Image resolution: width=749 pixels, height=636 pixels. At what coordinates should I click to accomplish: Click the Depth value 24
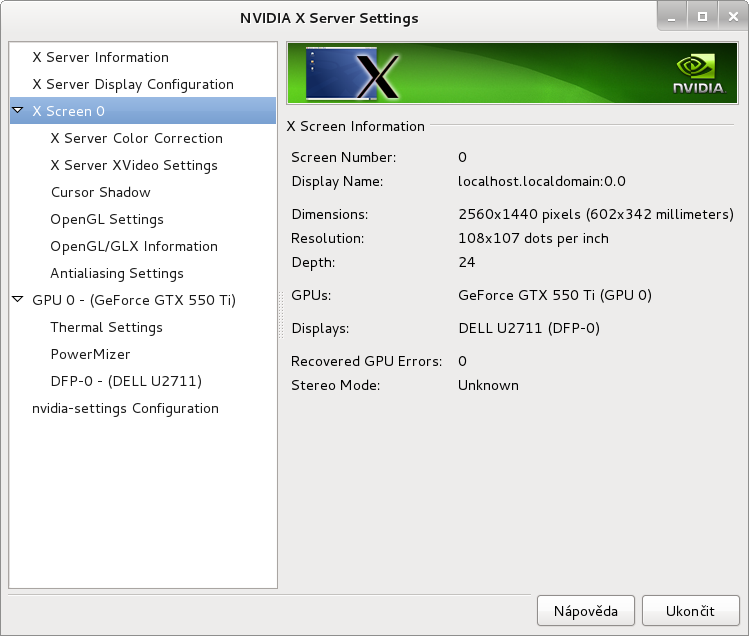[467, 262]
